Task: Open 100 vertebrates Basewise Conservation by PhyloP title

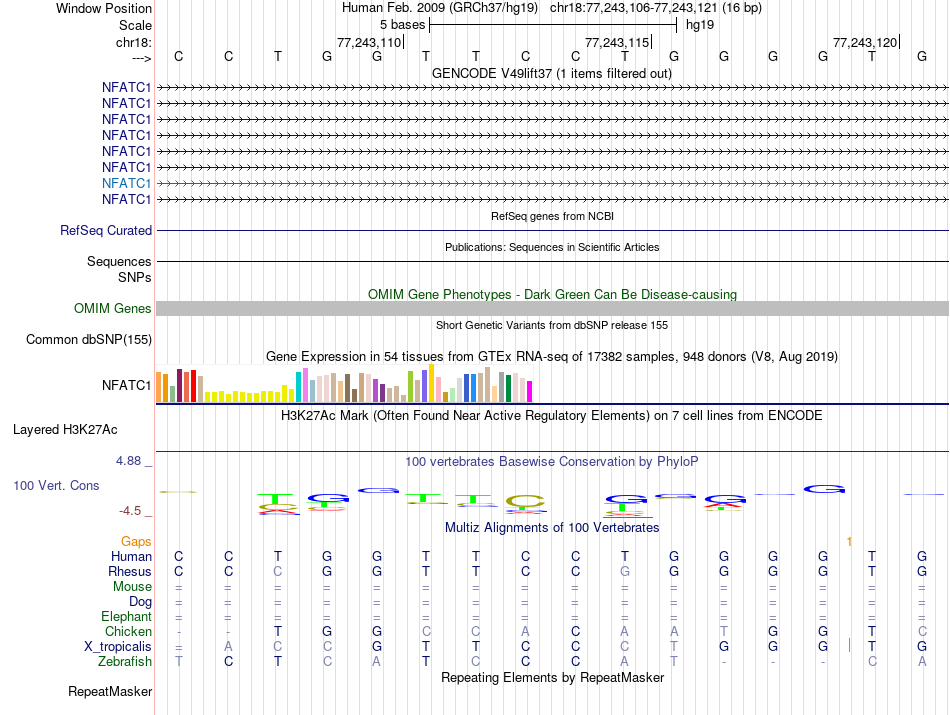Action: [552, 462]
